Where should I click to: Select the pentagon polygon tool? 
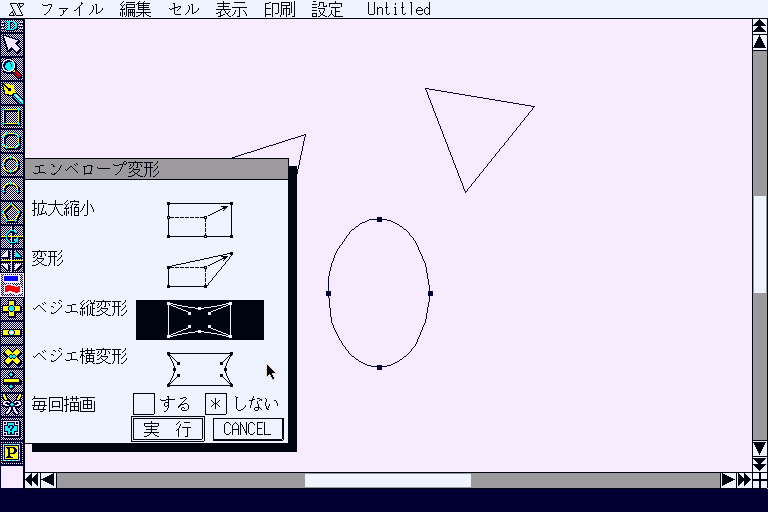(x=12, y=213)
